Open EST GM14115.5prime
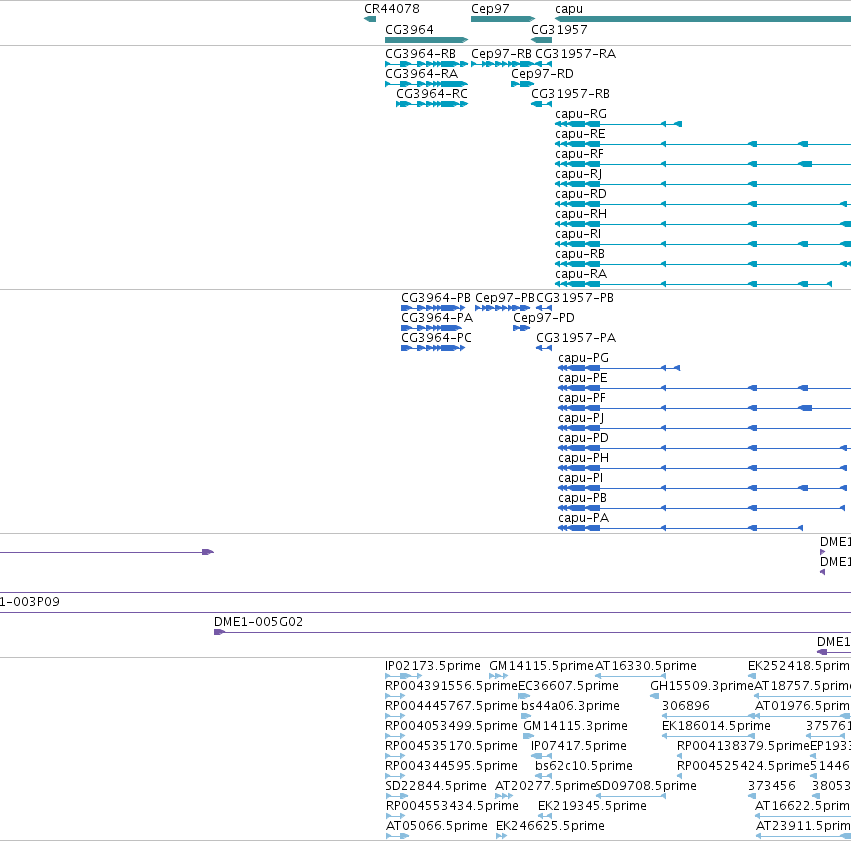This screenshot has width=851, height=841. pos(541,666)
